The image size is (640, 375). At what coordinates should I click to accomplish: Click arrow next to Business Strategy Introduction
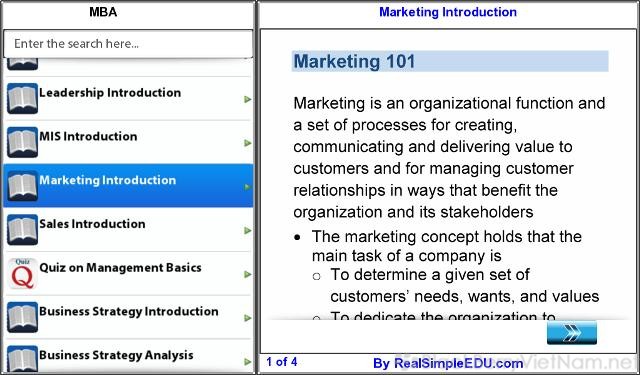click(x=247, y=318)
